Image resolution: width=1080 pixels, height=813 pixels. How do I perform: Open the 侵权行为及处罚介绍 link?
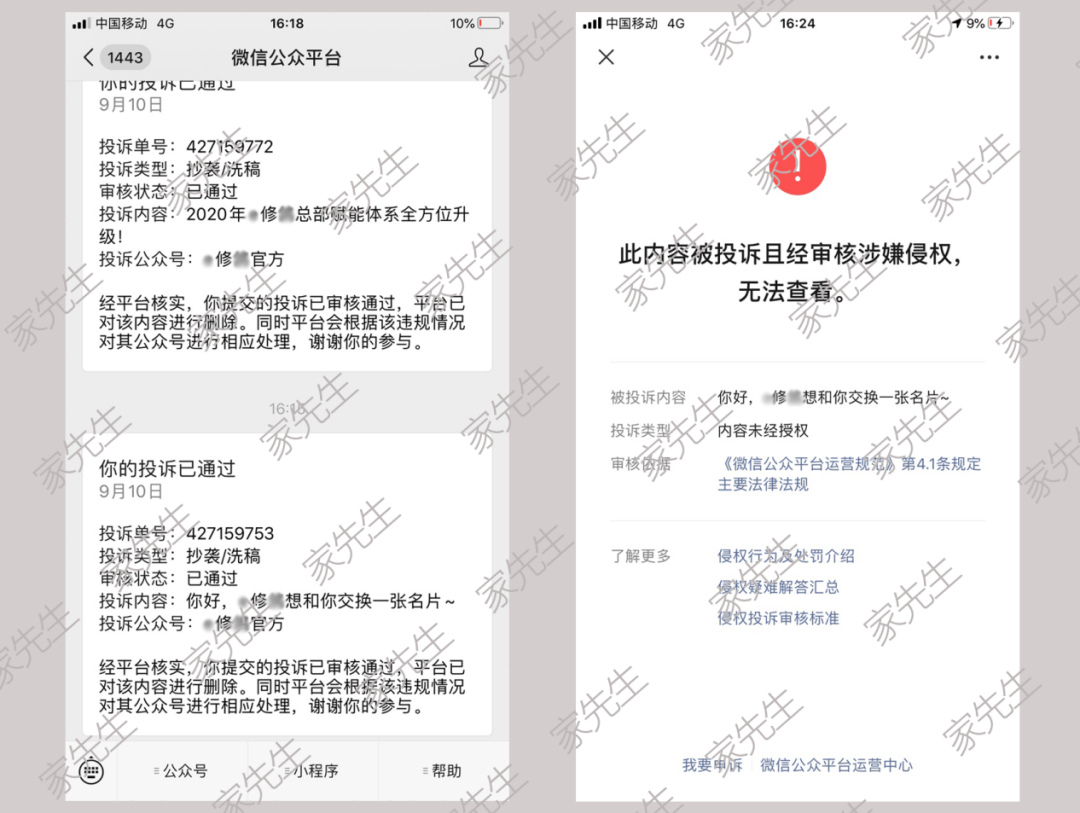pos(786,556)
